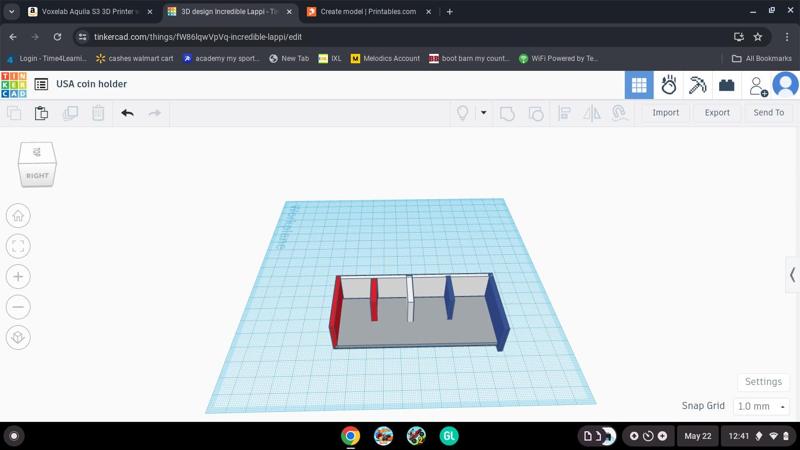Open the site information icon in address bar
Image resolution: width=800 pixels, height=450 pixels.
[83, 37]
